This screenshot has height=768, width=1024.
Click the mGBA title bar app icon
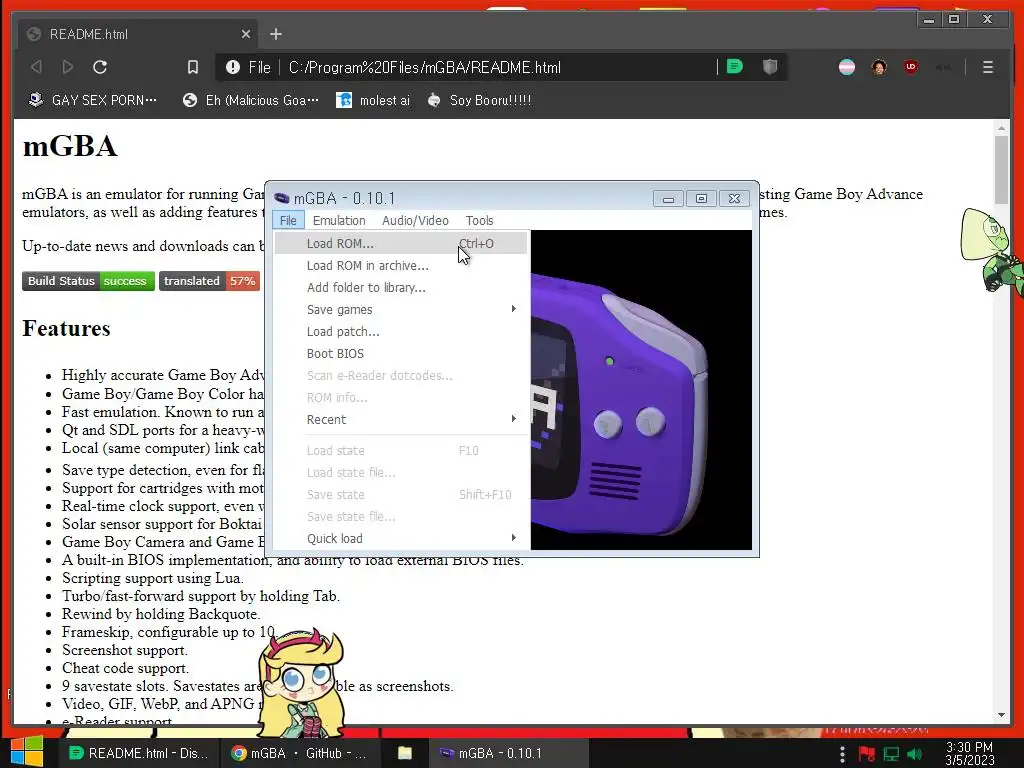click(282, 198)
